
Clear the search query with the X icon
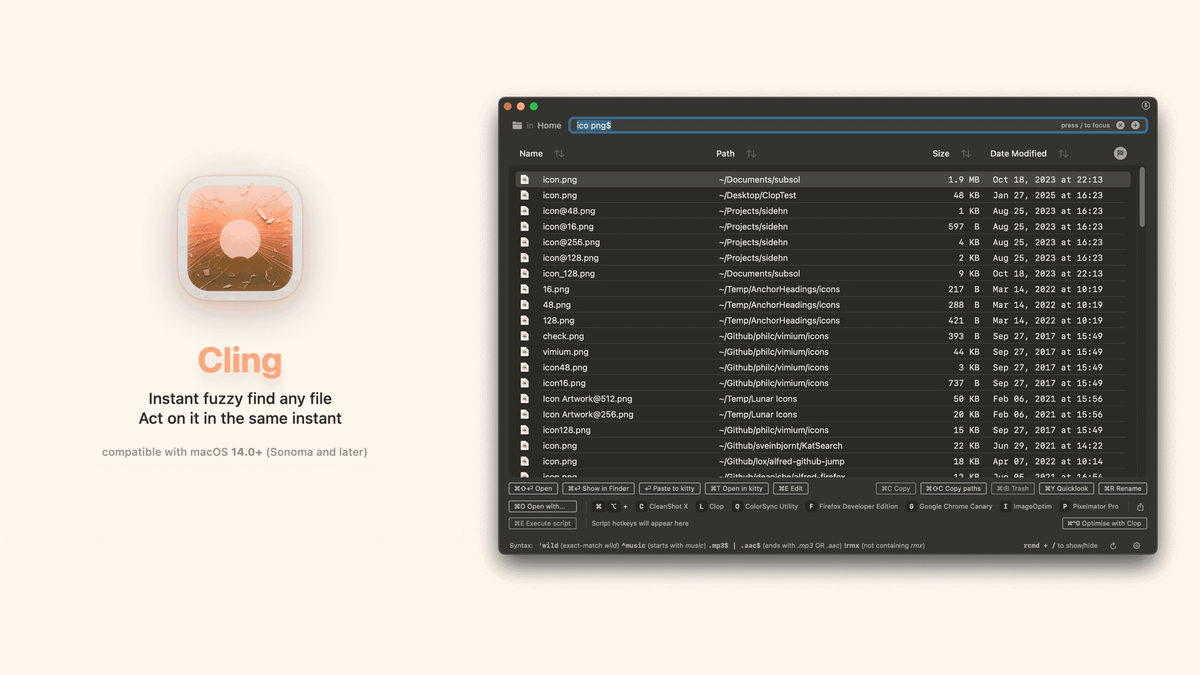point(1120,125)
